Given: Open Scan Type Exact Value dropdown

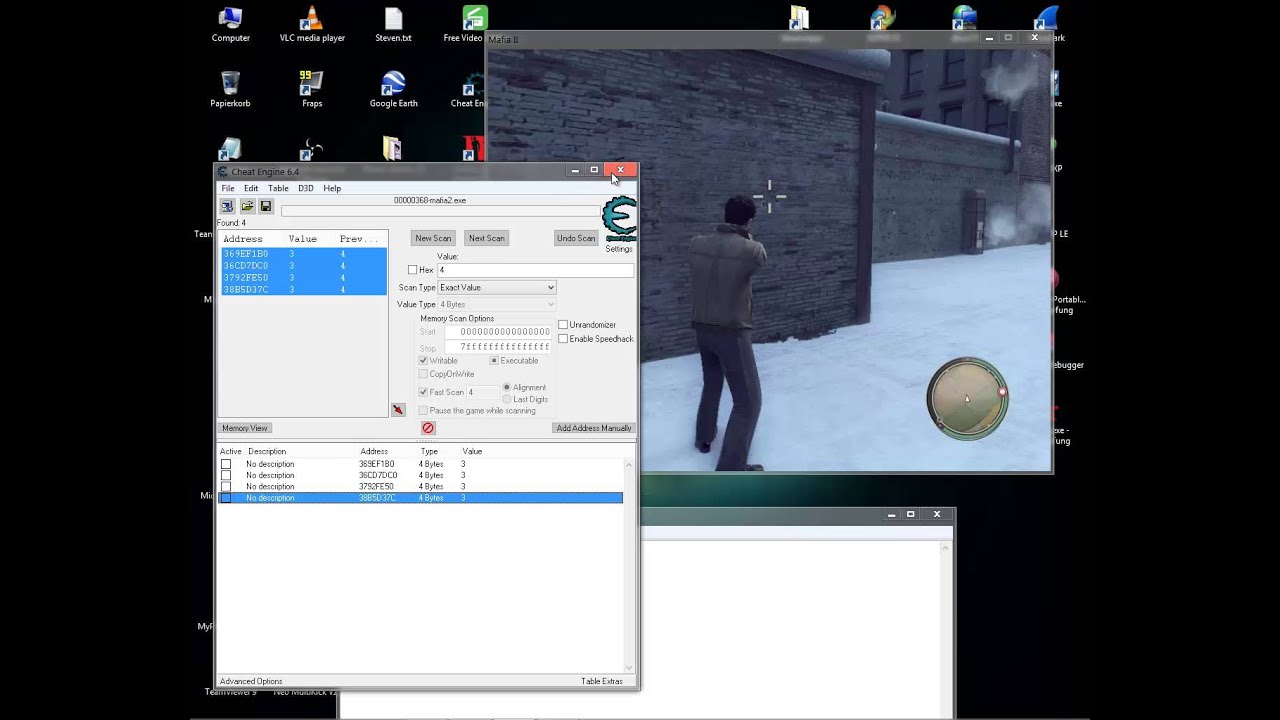Looking at the screenshot, I should 497,288.
